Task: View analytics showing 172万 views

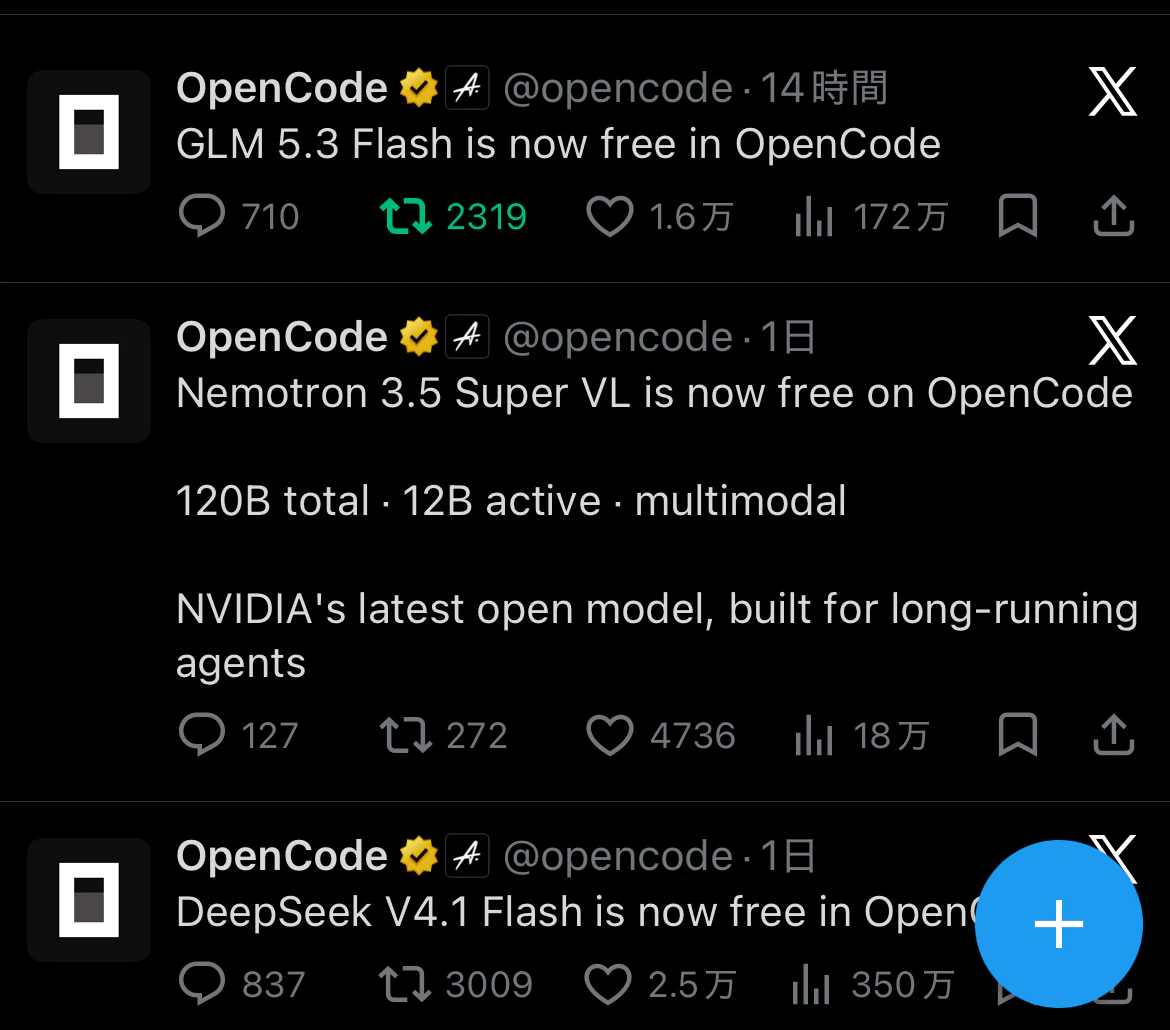Action: click(871, 217)
